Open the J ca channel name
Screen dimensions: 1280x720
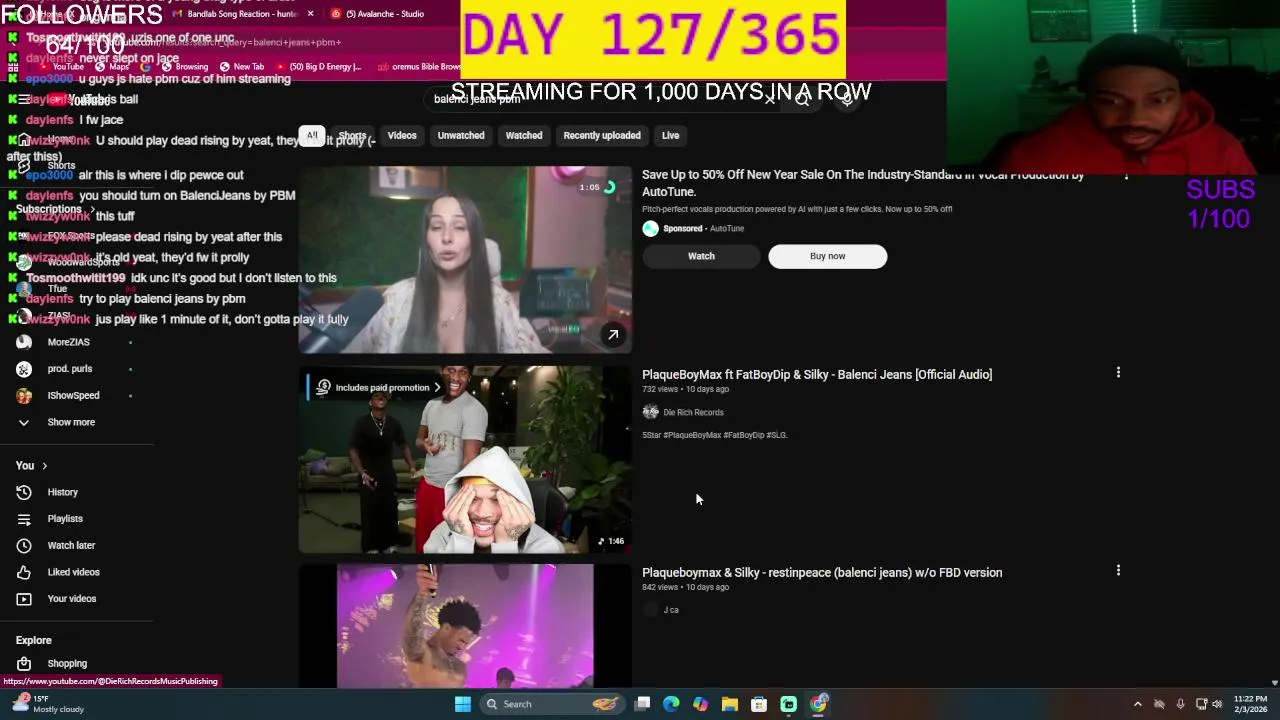(671, 610)
